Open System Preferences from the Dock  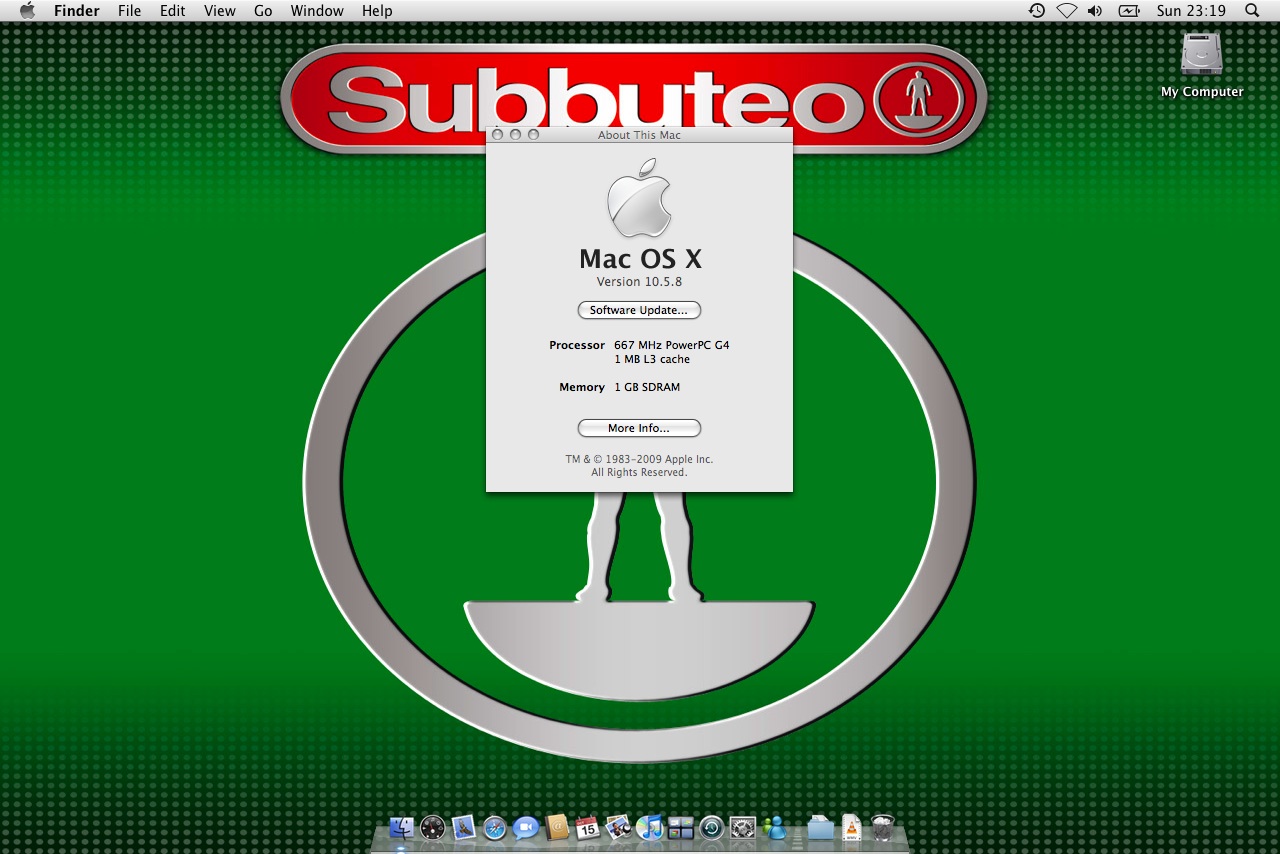[x=743, y=827]
